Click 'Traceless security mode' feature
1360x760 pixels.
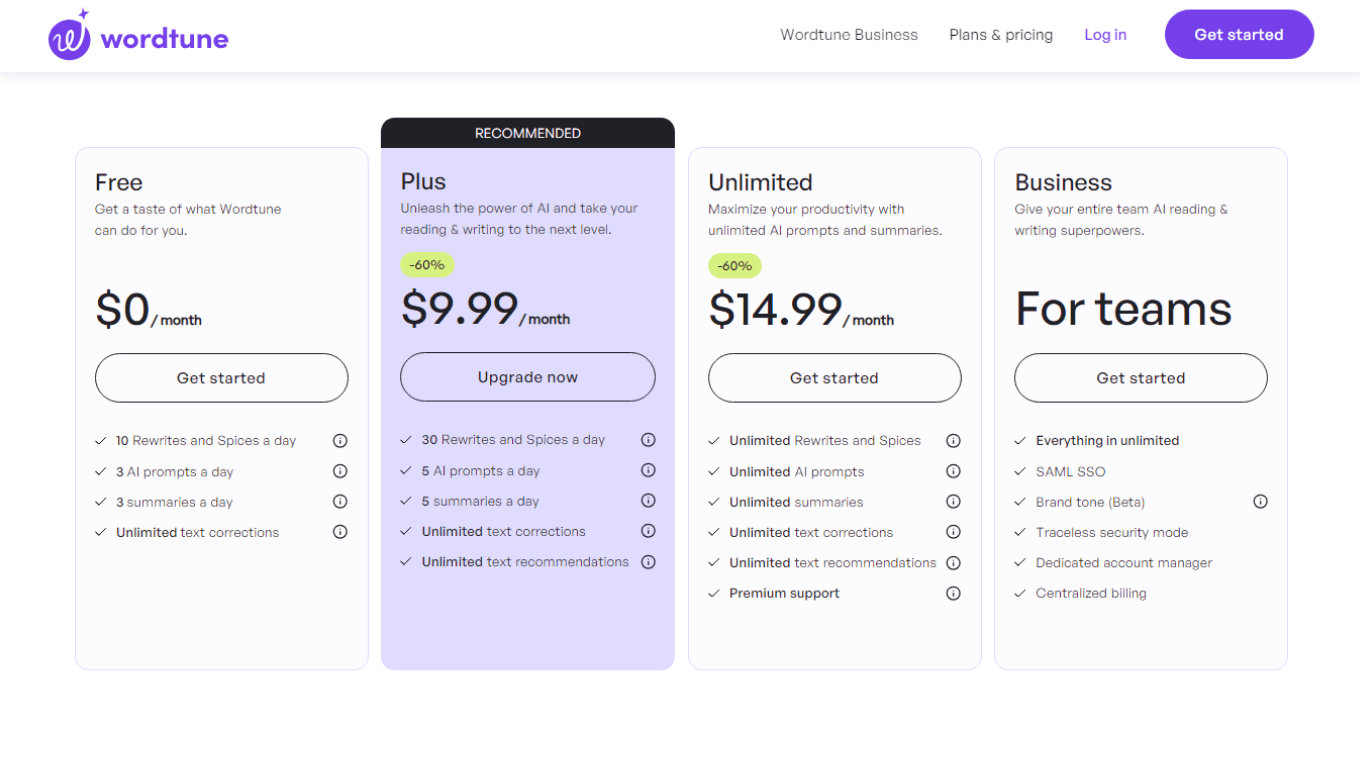pyautogui.click(x=1112, y=533)
